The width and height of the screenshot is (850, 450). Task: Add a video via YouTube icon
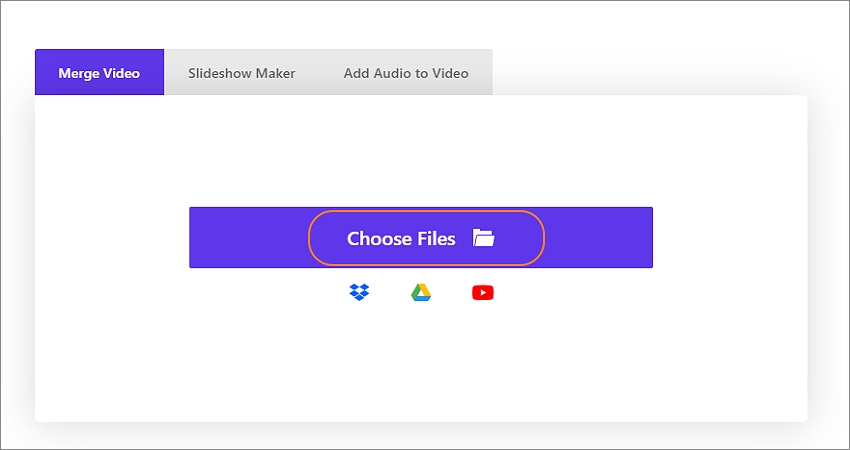coord(482,293)
